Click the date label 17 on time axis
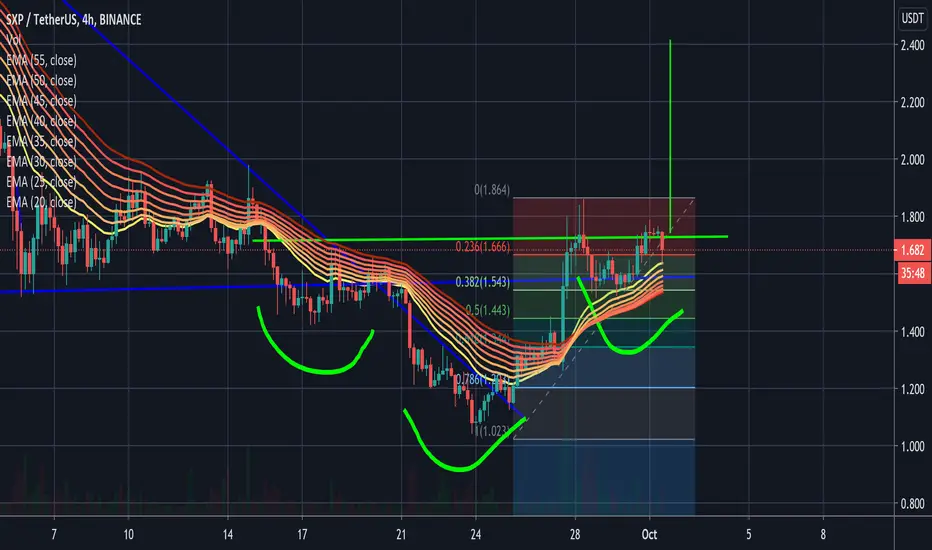Screen dimensions: 932x550 pos(302,535)
